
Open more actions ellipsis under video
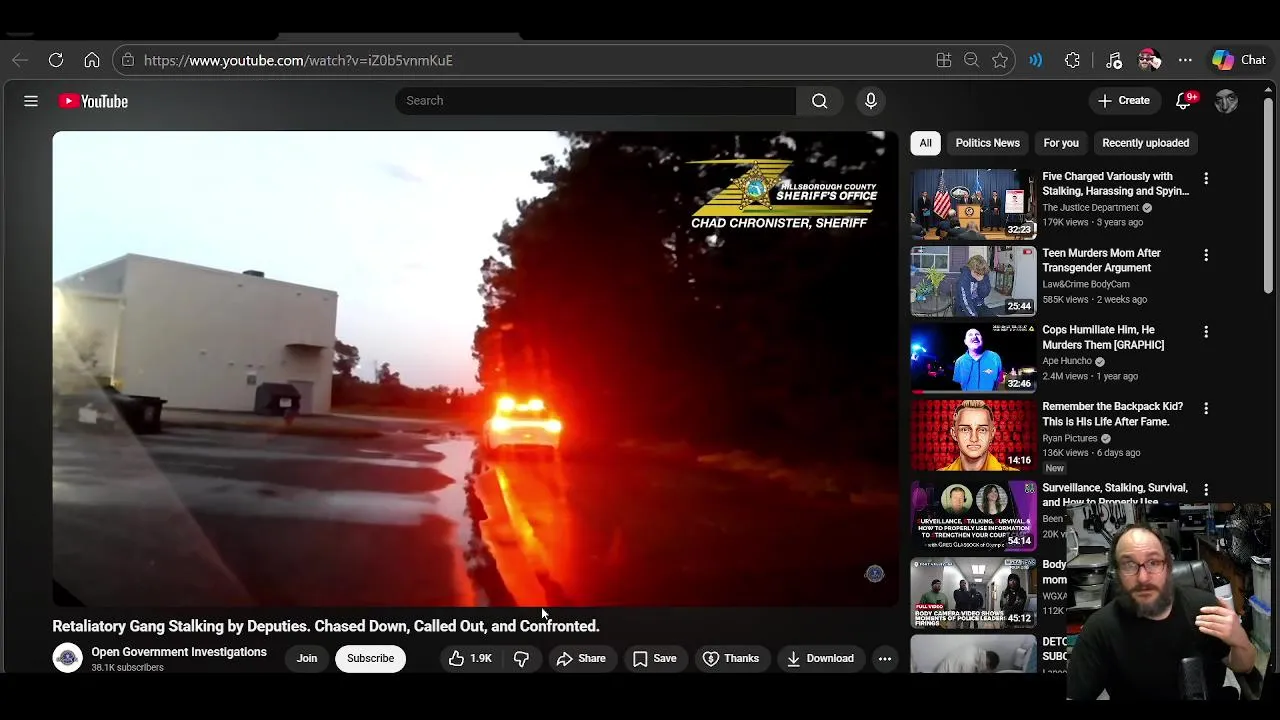pos(884,658)
